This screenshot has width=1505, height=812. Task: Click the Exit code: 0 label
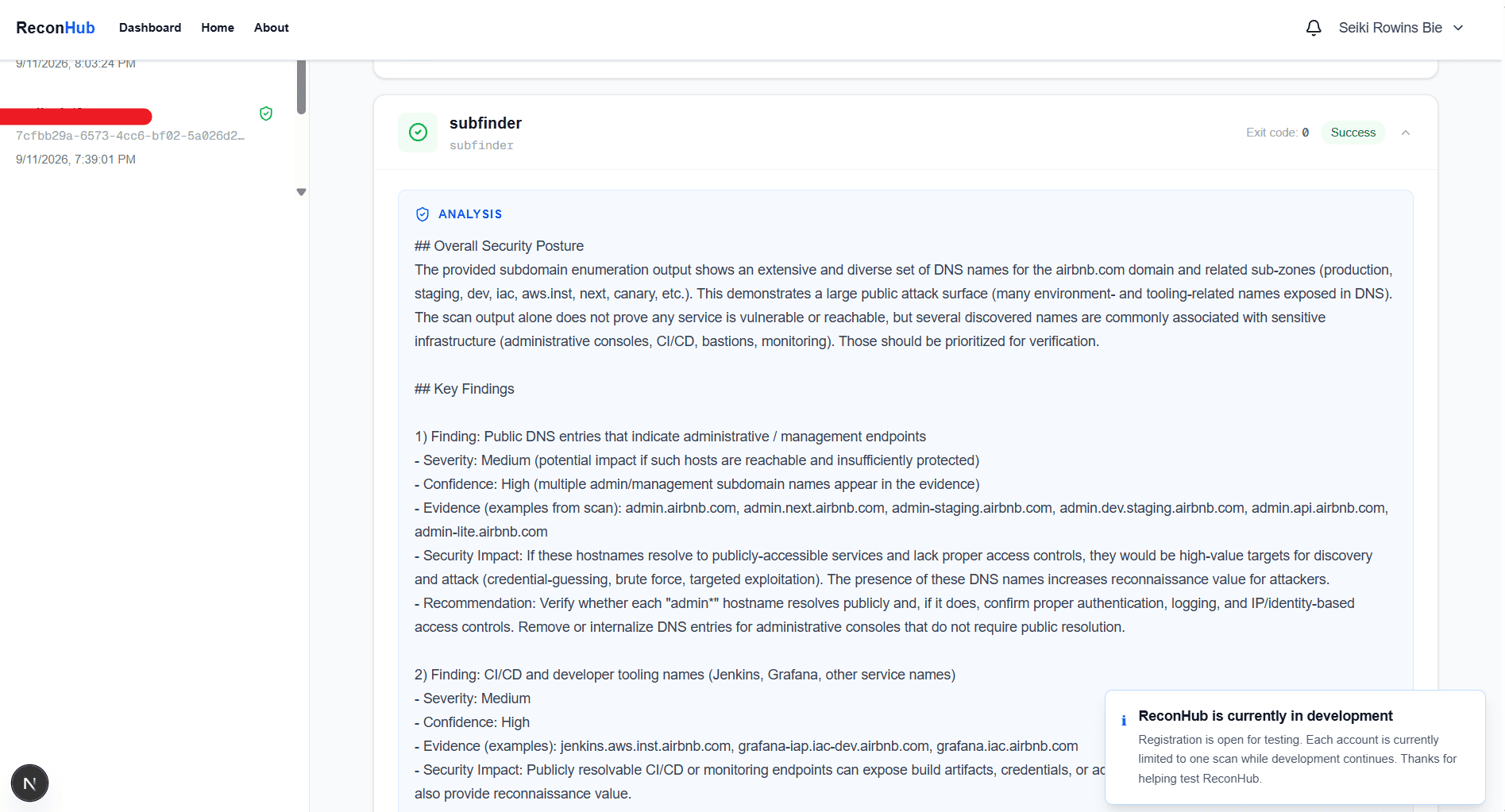(x=1277, y=133)
